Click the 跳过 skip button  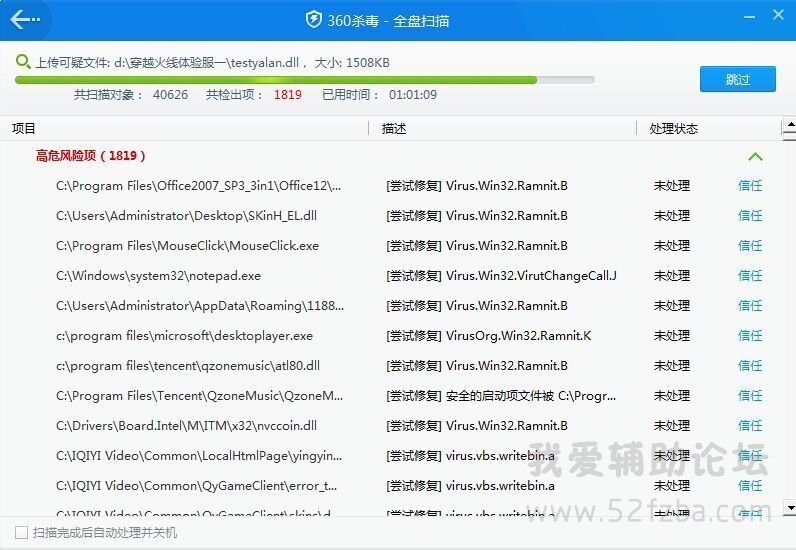738,79
